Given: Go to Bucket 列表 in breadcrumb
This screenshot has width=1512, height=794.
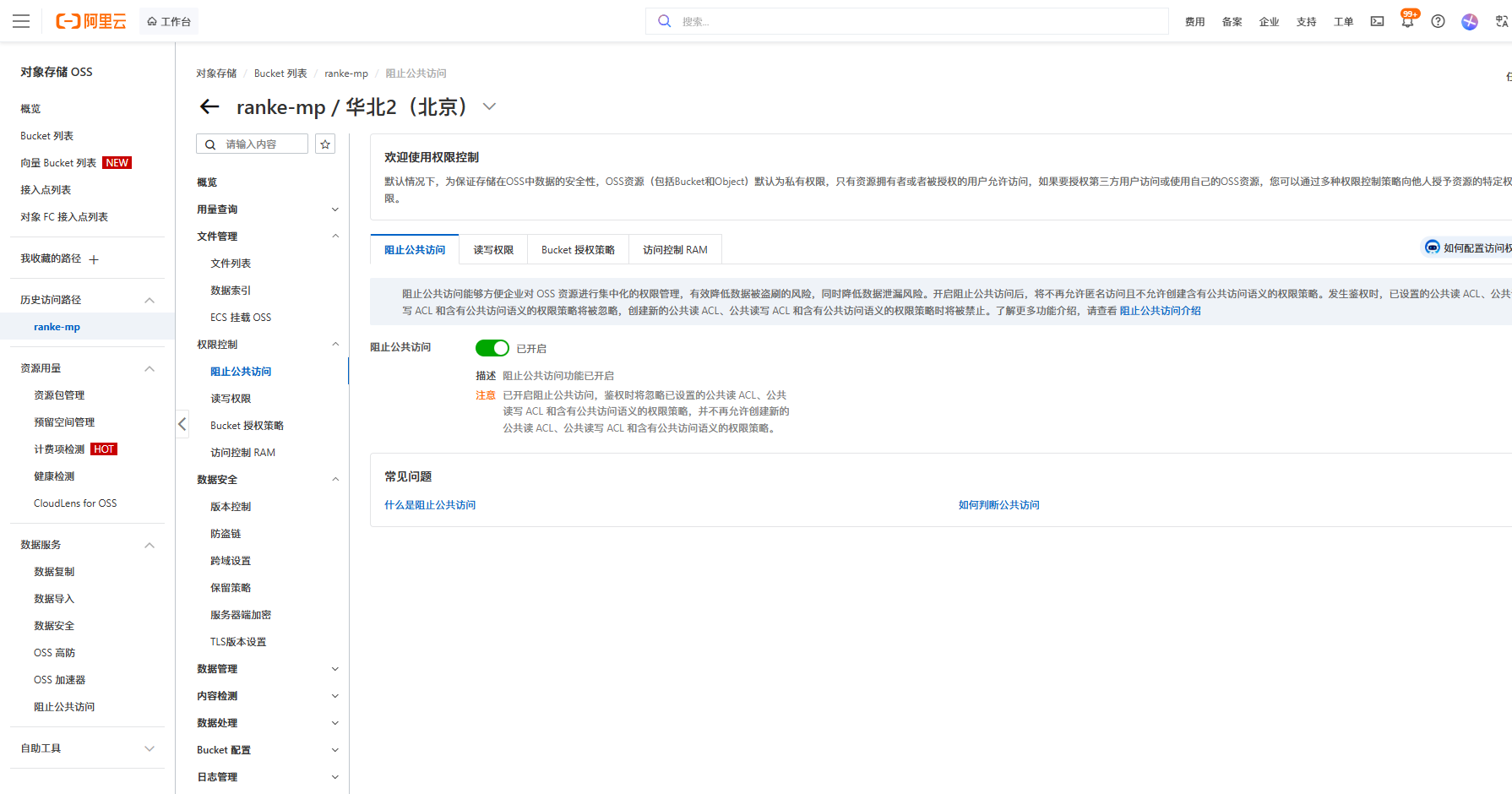Looking at the screenshot, I should pyautogui.click(x=280, y=73).
